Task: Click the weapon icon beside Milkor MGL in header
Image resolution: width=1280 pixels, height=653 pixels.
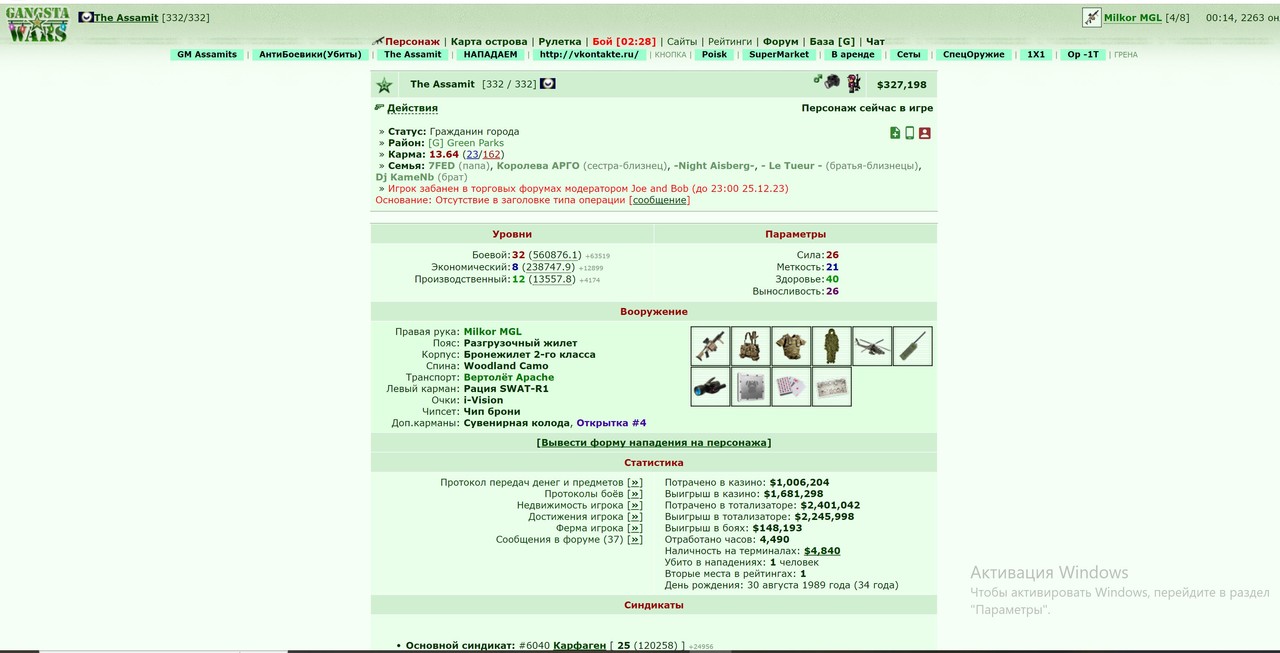Action: (1091, 18)
